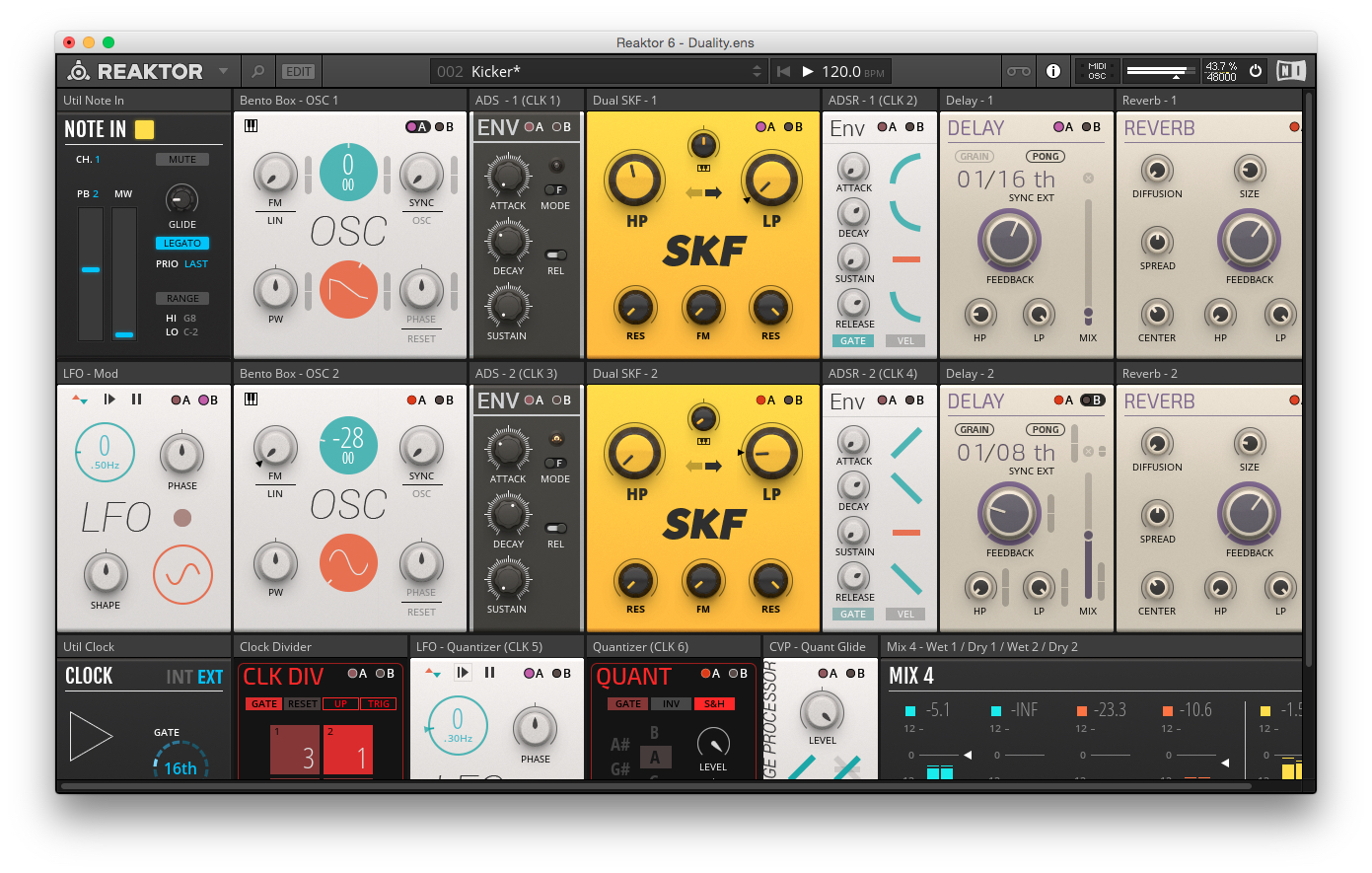Toggle MUTE in the Util Note In panel
Image resolution: width=1372 pixels, height=873 pixels.
[184, 159]
